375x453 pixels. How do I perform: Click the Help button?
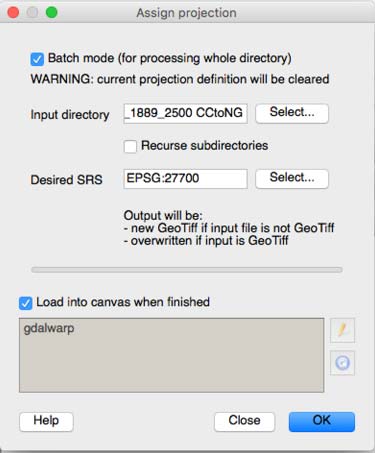coord(46,421)
